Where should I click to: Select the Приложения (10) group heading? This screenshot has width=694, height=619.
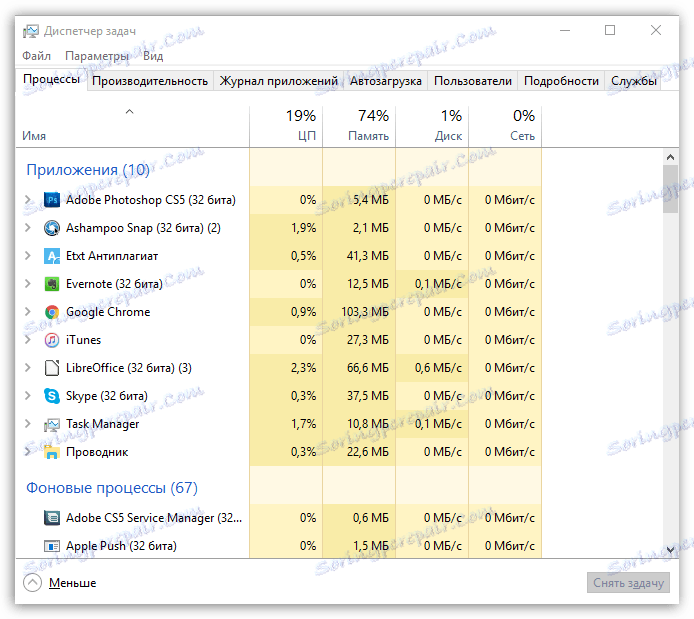pyautogui.click(x=88, y=169)
